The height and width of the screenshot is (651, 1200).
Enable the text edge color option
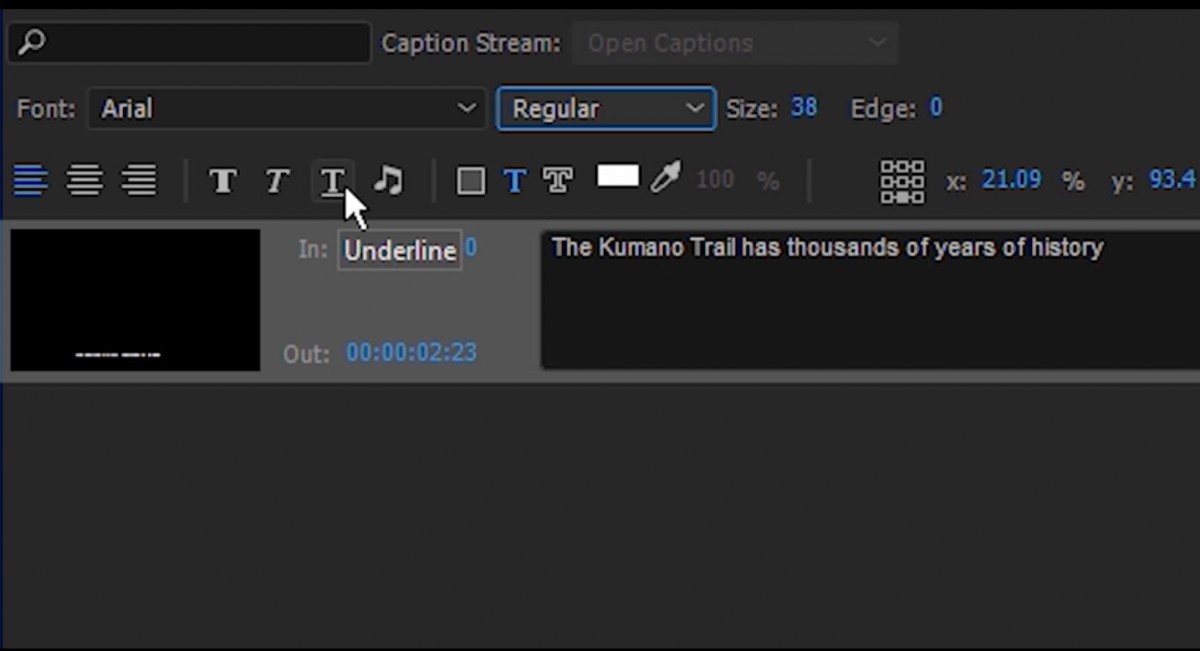click(558, 181)
